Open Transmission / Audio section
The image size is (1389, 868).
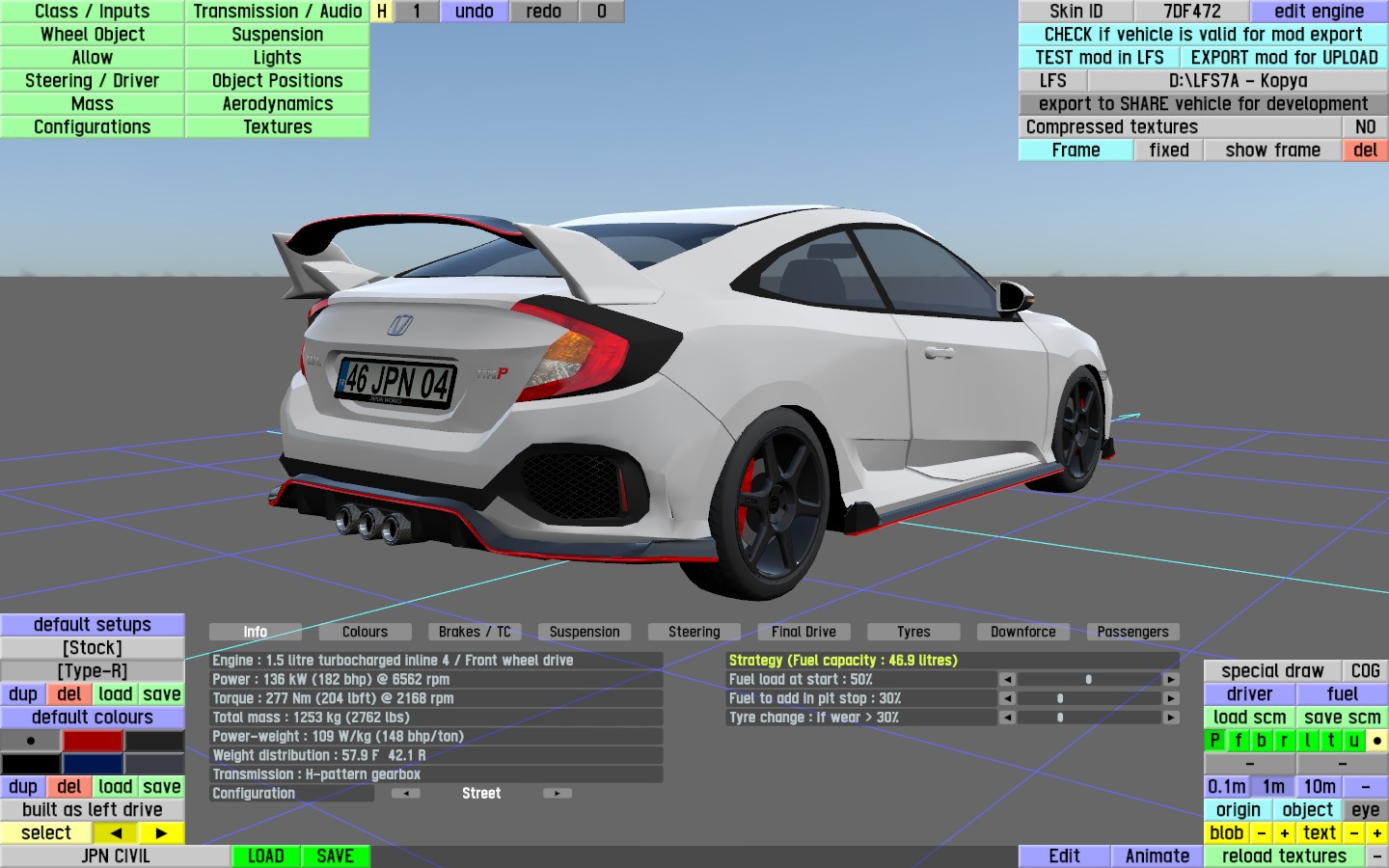point(278,12)
